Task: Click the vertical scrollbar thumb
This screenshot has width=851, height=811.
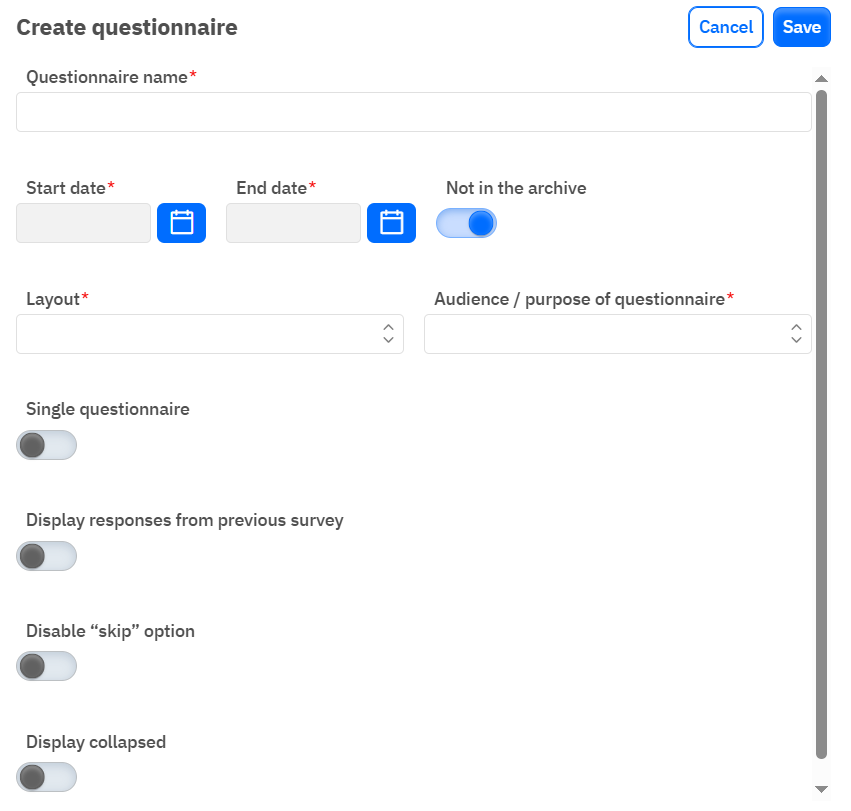Action: point(822,420)
